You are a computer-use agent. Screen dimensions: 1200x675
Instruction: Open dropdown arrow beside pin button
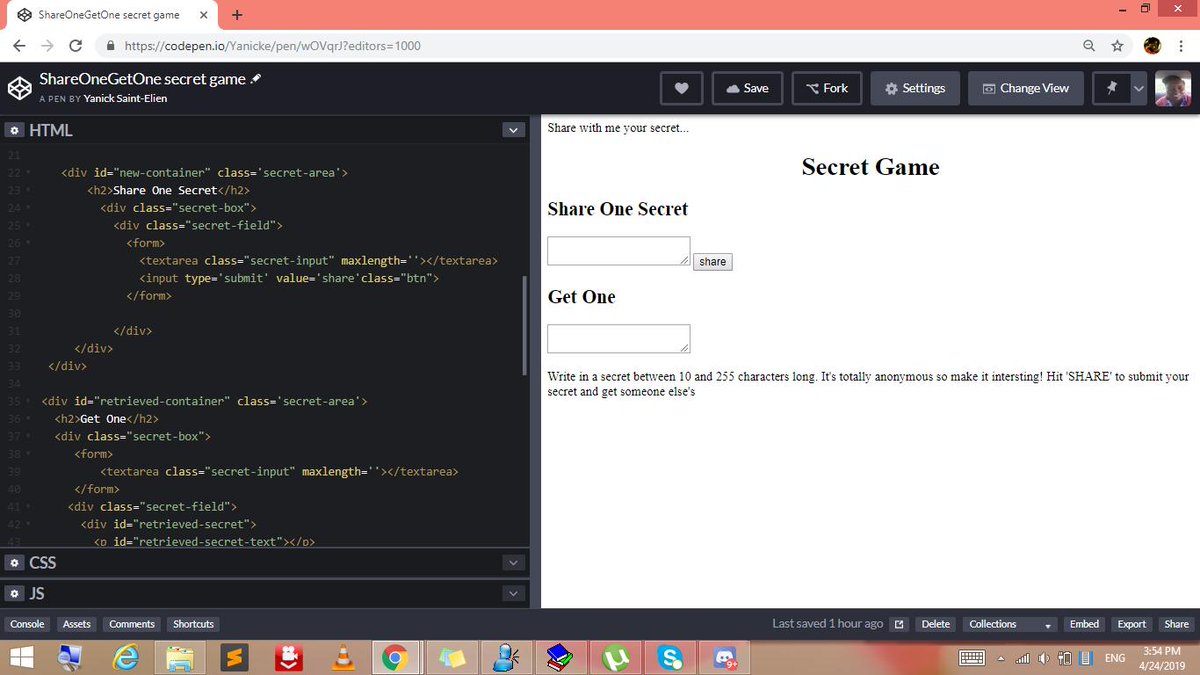coord(1138,88)
